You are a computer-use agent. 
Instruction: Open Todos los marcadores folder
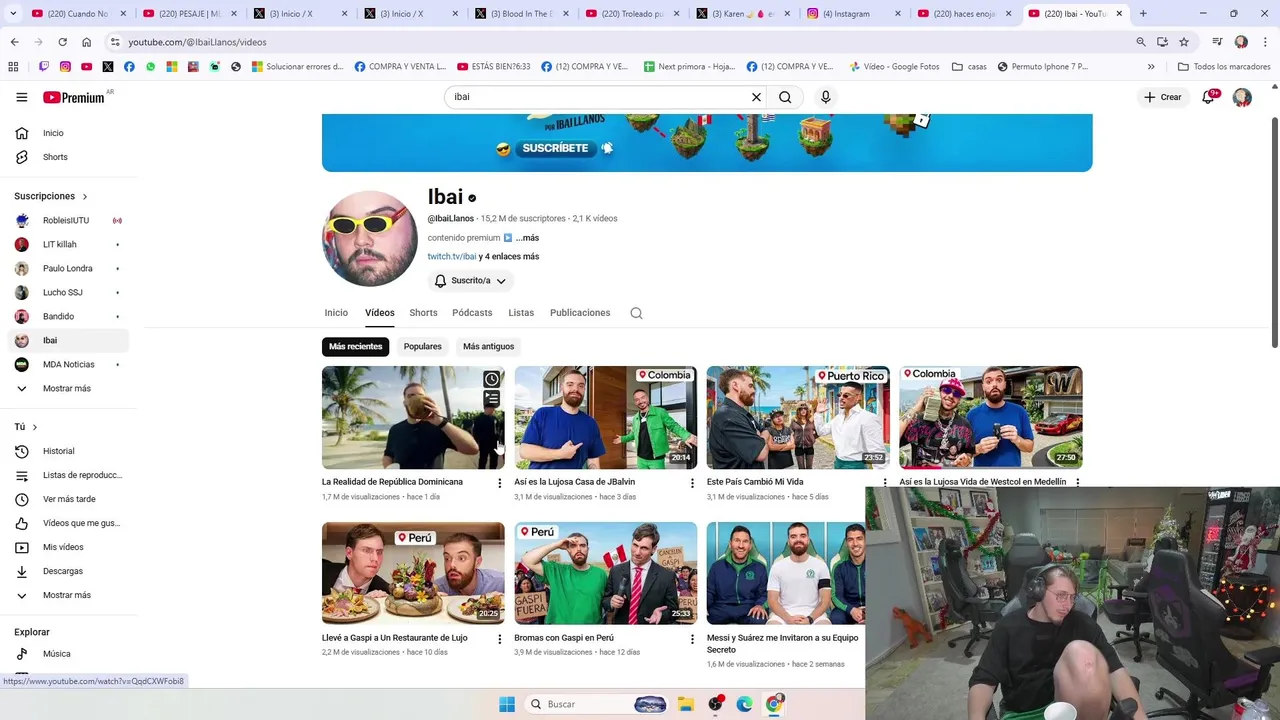coord(1224,67)
